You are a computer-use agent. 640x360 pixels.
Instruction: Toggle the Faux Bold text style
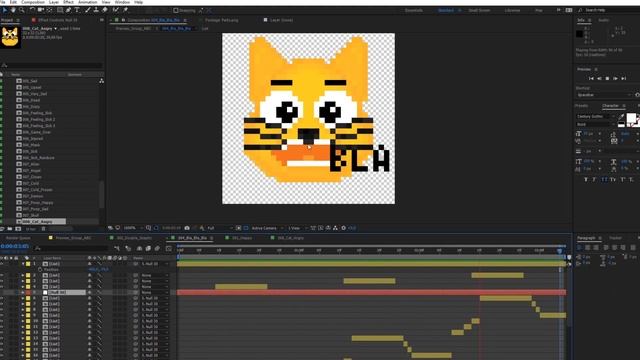click(x=586, y=180)
